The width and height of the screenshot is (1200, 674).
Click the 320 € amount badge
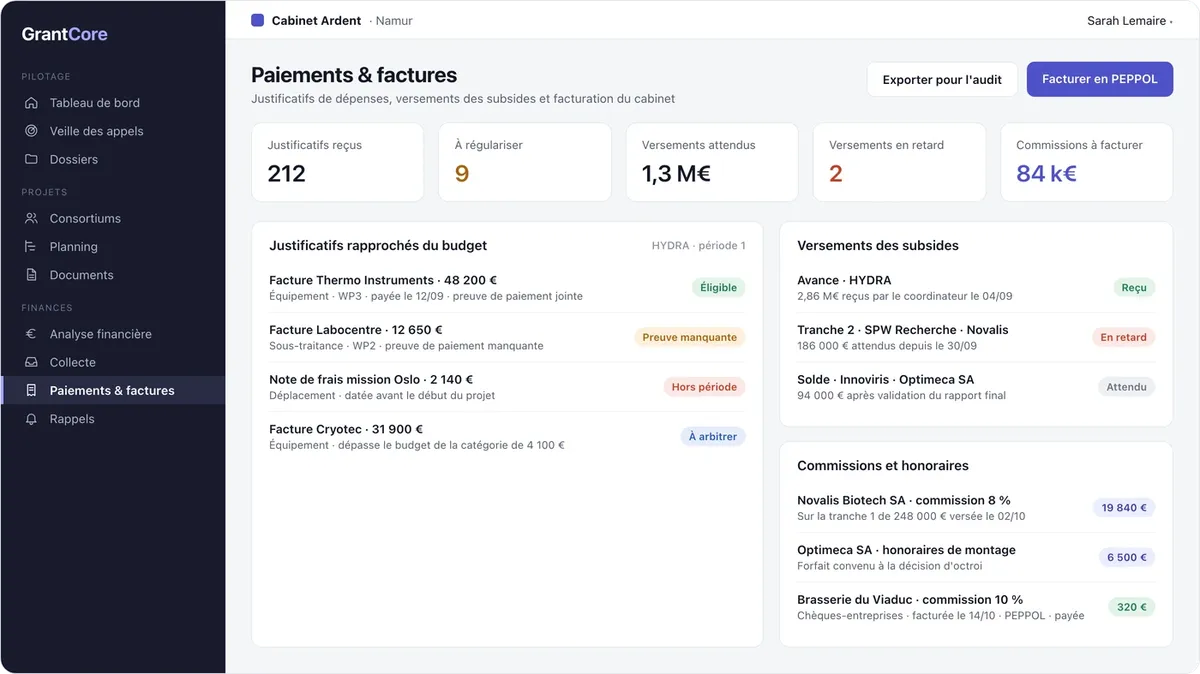(x=1132, y=607)
